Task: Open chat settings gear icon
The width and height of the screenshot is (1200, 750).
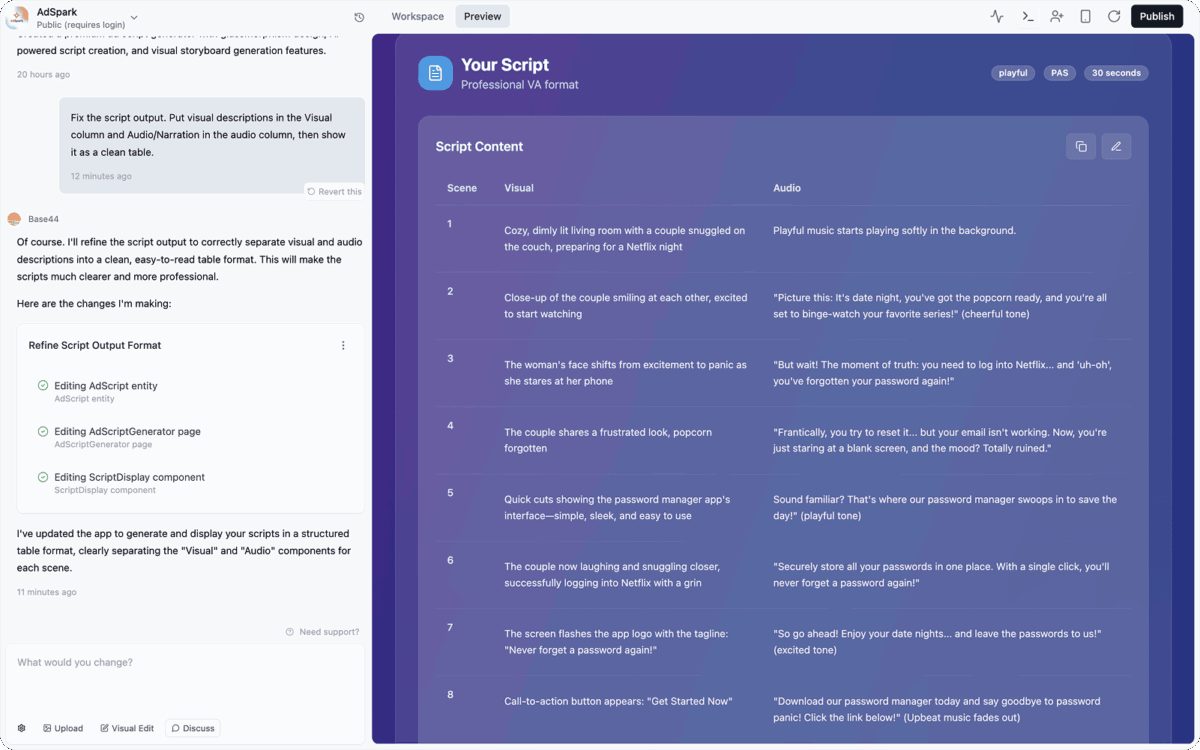Action: click(22, 728)
